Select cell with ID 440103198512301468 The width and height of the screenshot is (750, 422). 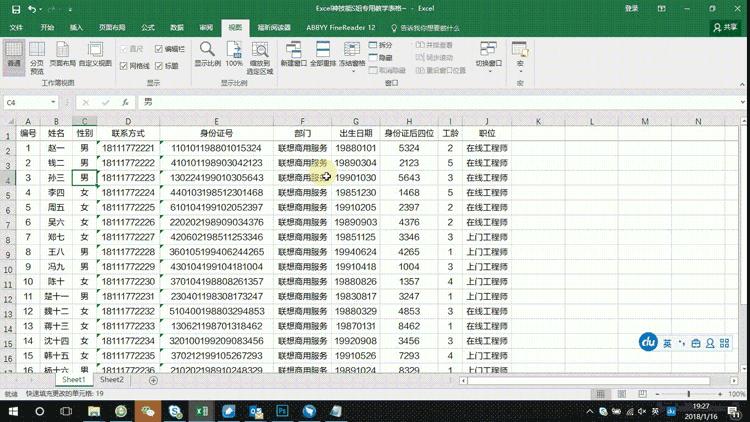(x=216, y=192)
